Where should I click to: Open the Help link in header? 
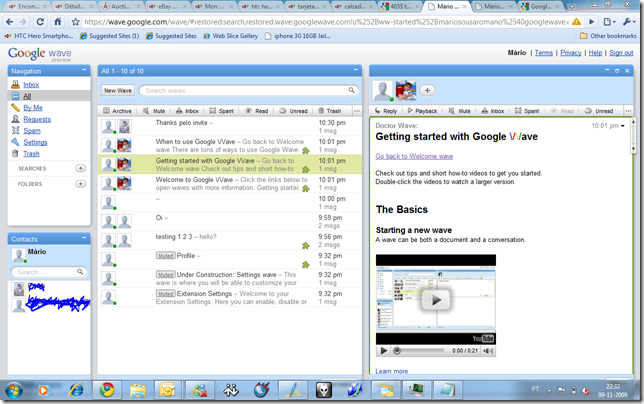point(595,53)
